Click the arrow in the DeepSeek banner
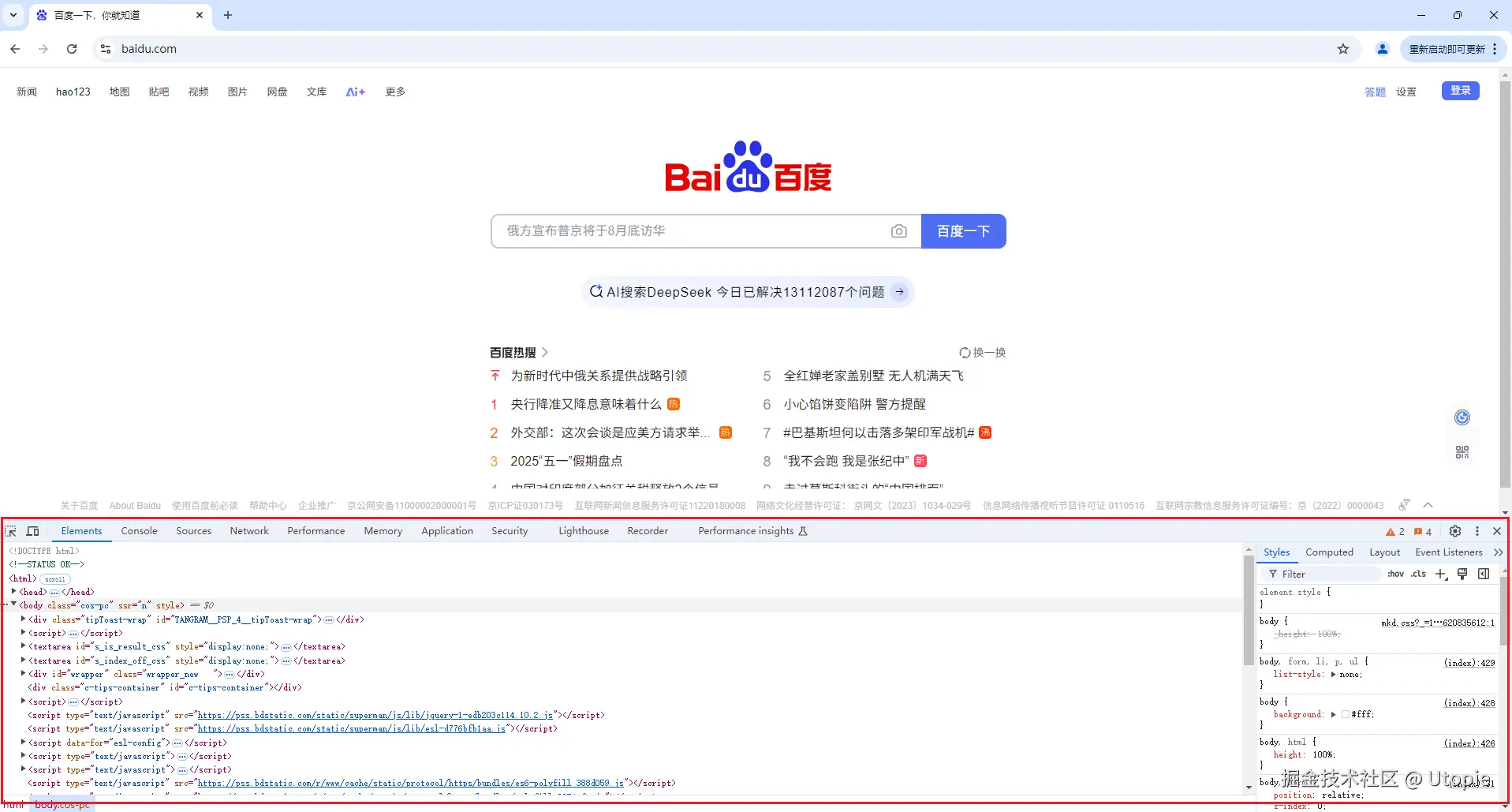This screenshot has width=1512, height=812. (899, 292)
